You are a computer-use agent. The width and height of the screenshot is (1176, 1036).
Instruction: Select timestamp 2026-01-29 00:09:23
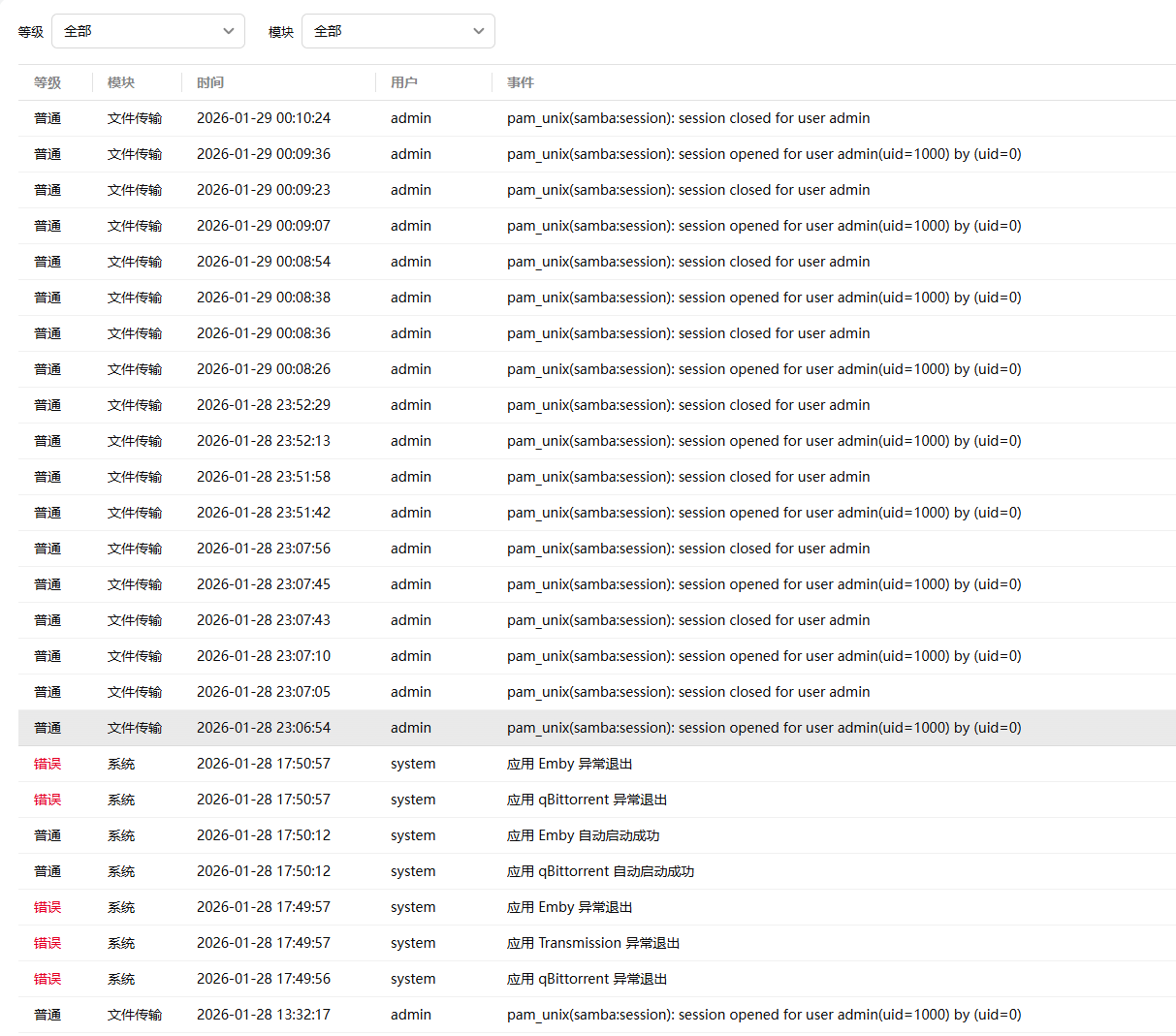click(x=264, y=190)
